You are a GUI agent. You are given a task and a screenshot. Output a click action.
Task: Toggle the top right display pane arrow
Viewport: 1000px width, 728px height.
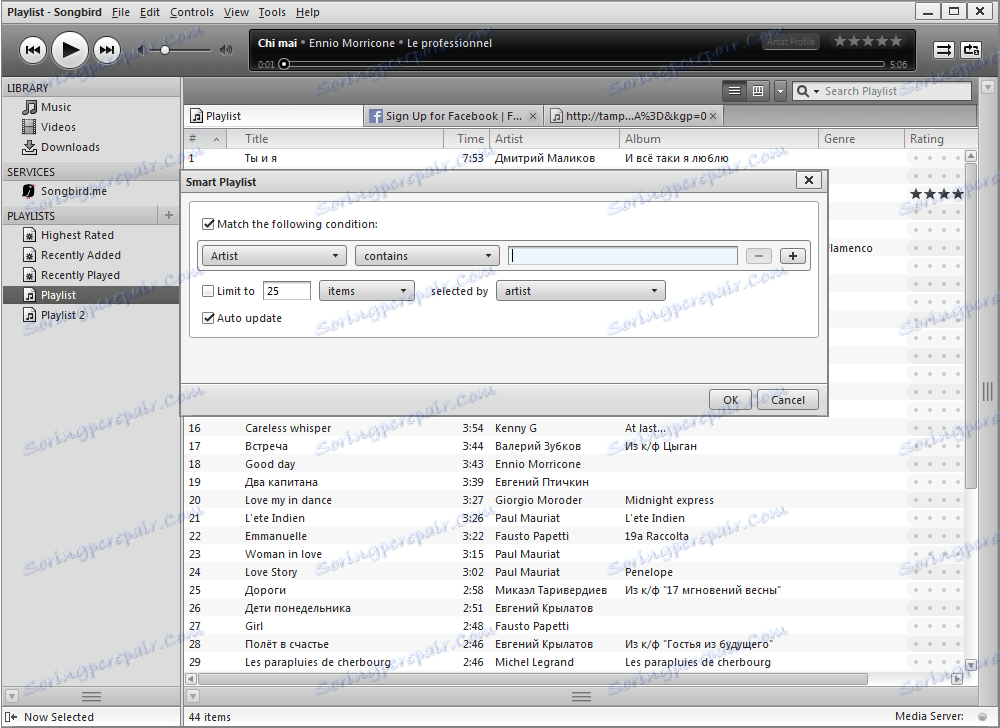coord(988,86)
